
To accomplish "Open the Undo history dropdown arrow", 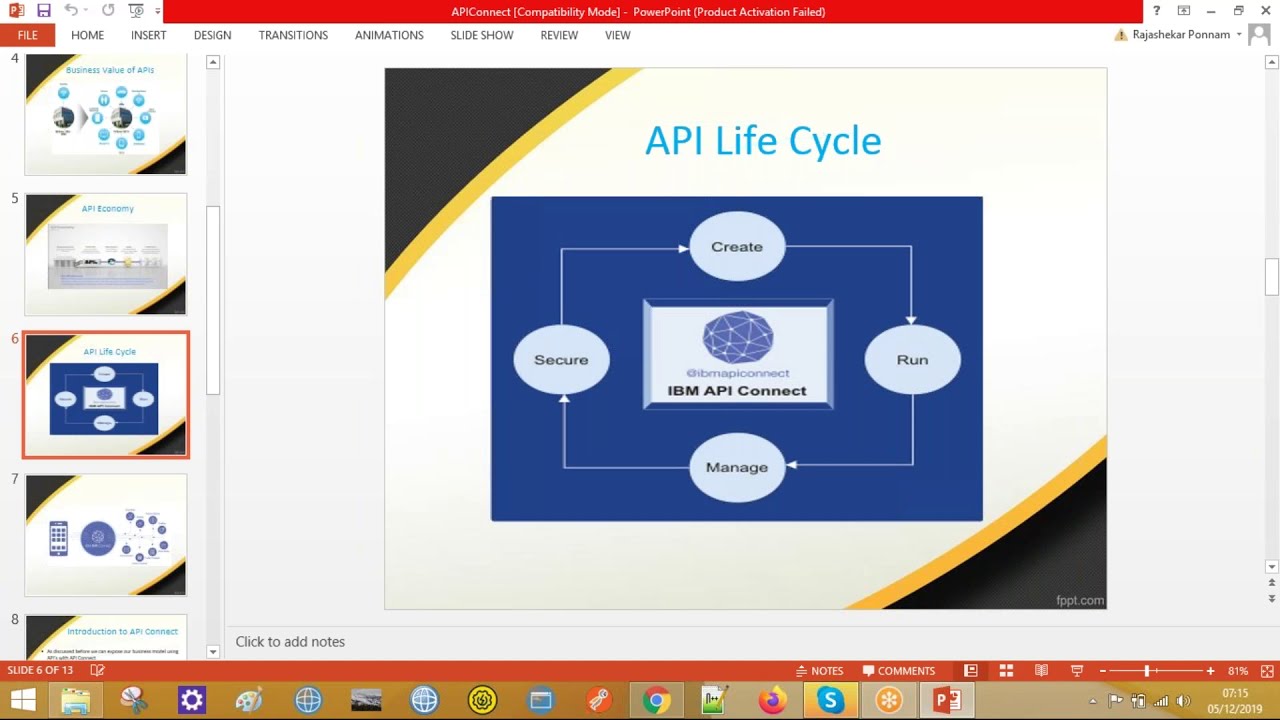I will tap(87, 11).
